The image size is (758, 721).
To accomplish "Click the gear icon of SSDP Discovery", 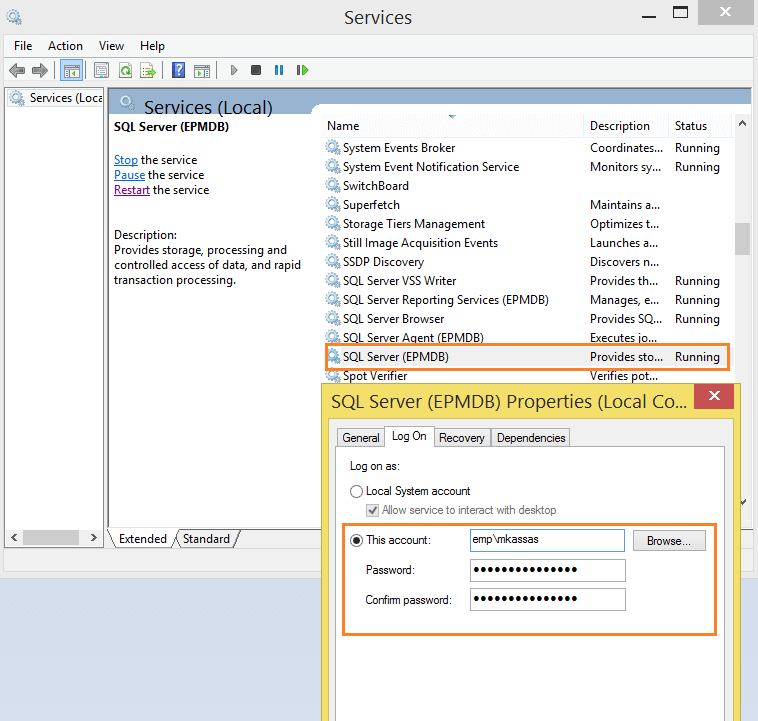I will point(333,261).
